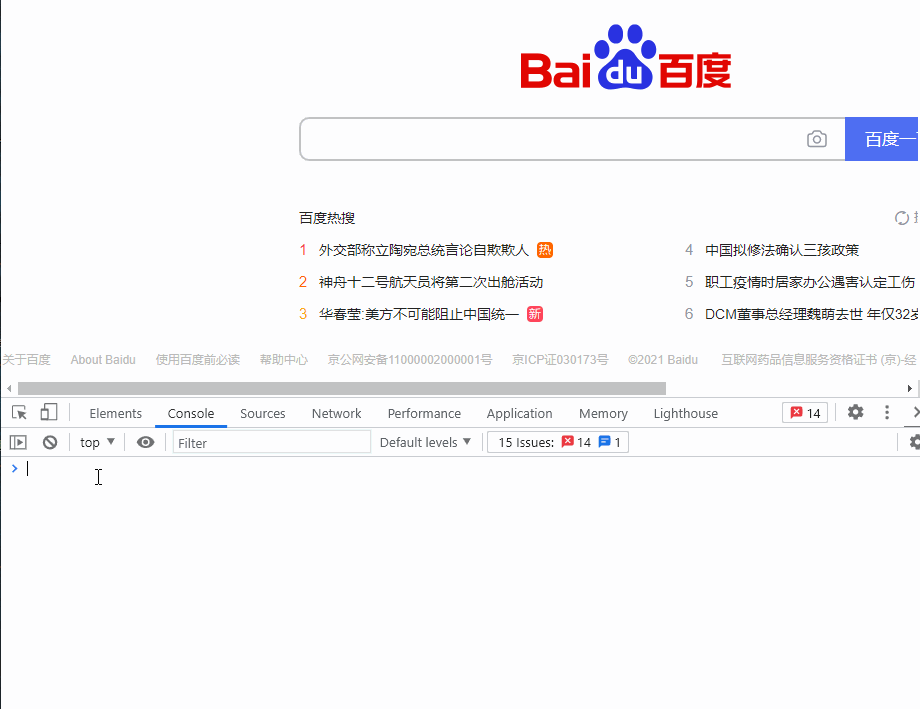Switch to the Application tab
The height and width of the screenshot is (709, 920).
pos(519,413)
